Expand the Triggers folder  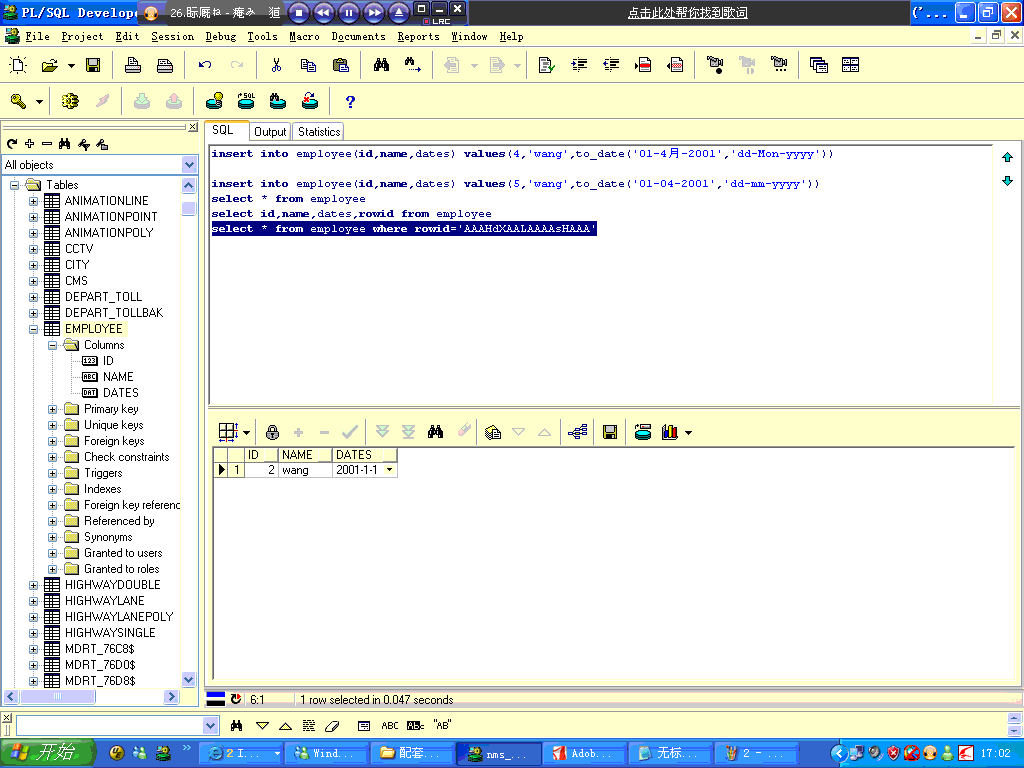coord(52,473)
